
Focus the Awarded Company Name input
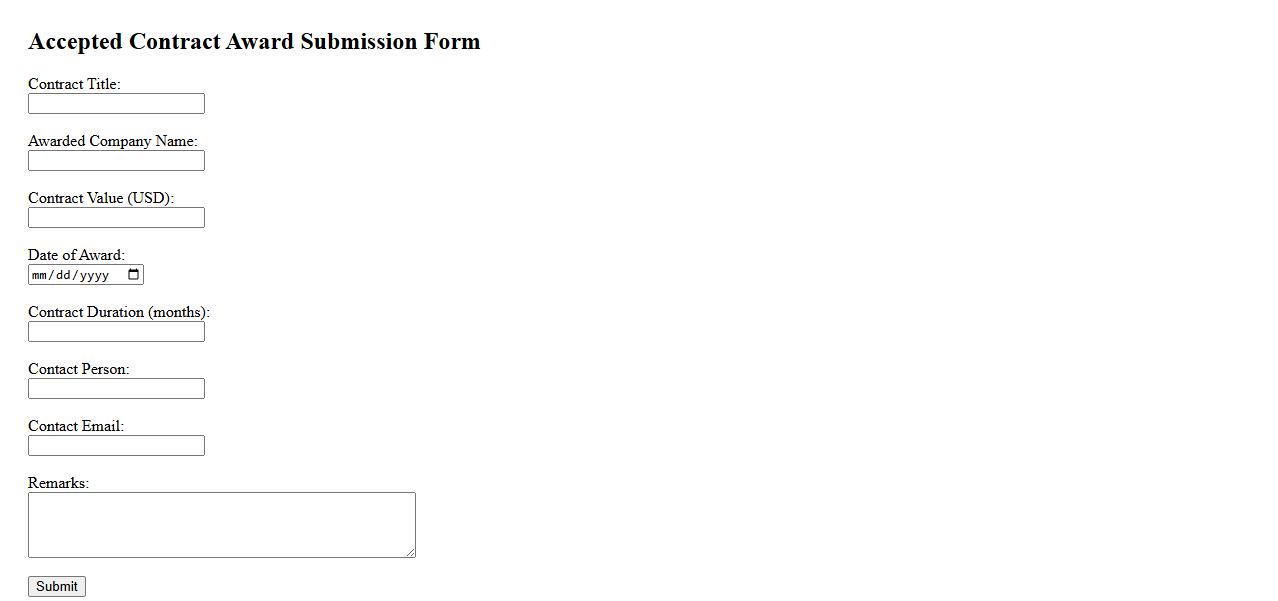coord(116,161)
